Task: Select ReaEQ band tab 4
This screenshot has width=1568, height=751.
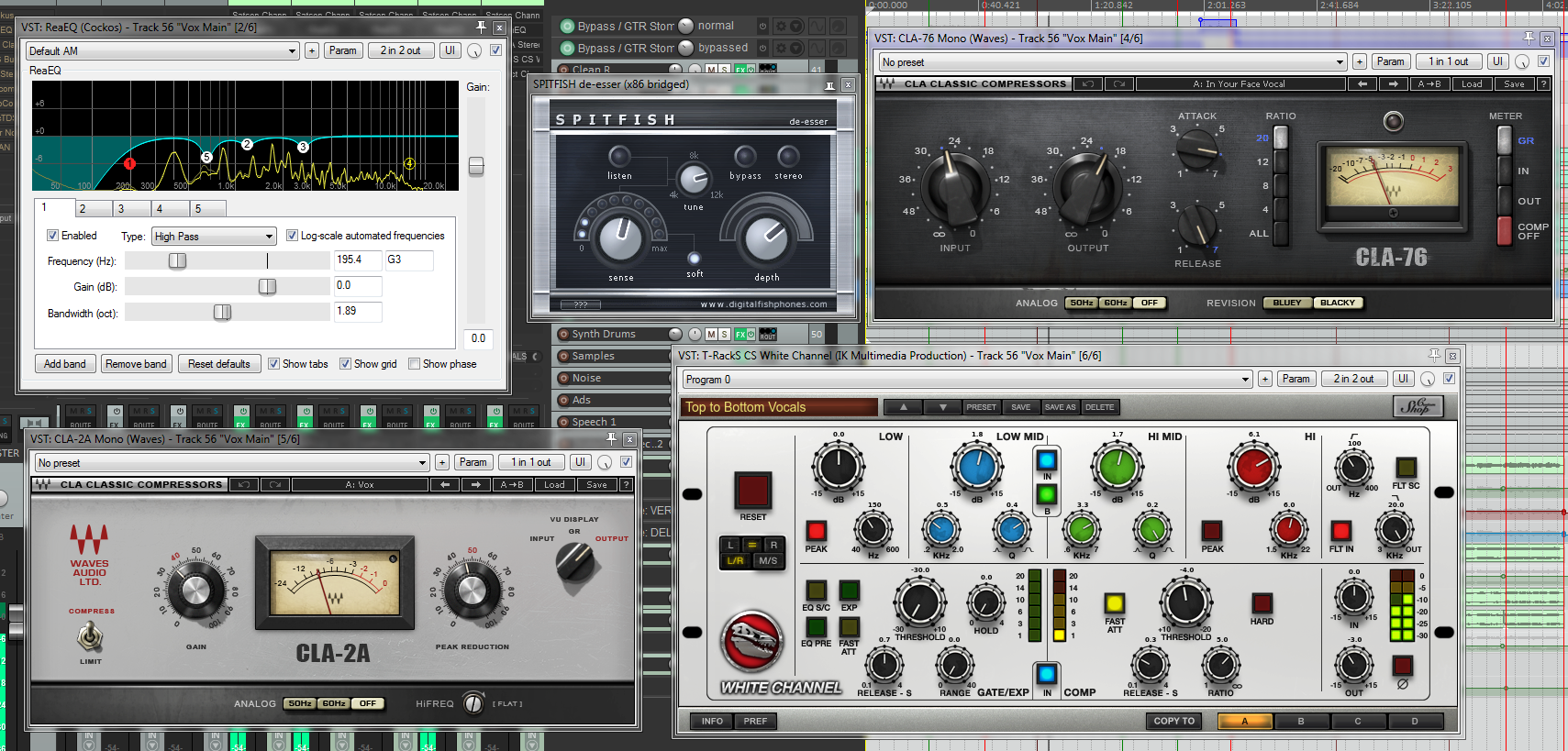Action: click(170, 209)
